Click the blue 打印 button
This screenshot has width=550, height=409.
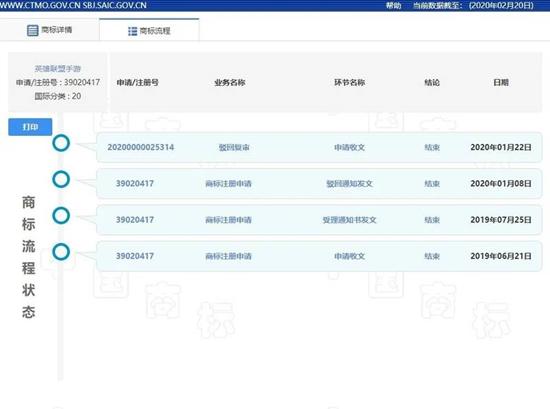[x=30, y=127]
